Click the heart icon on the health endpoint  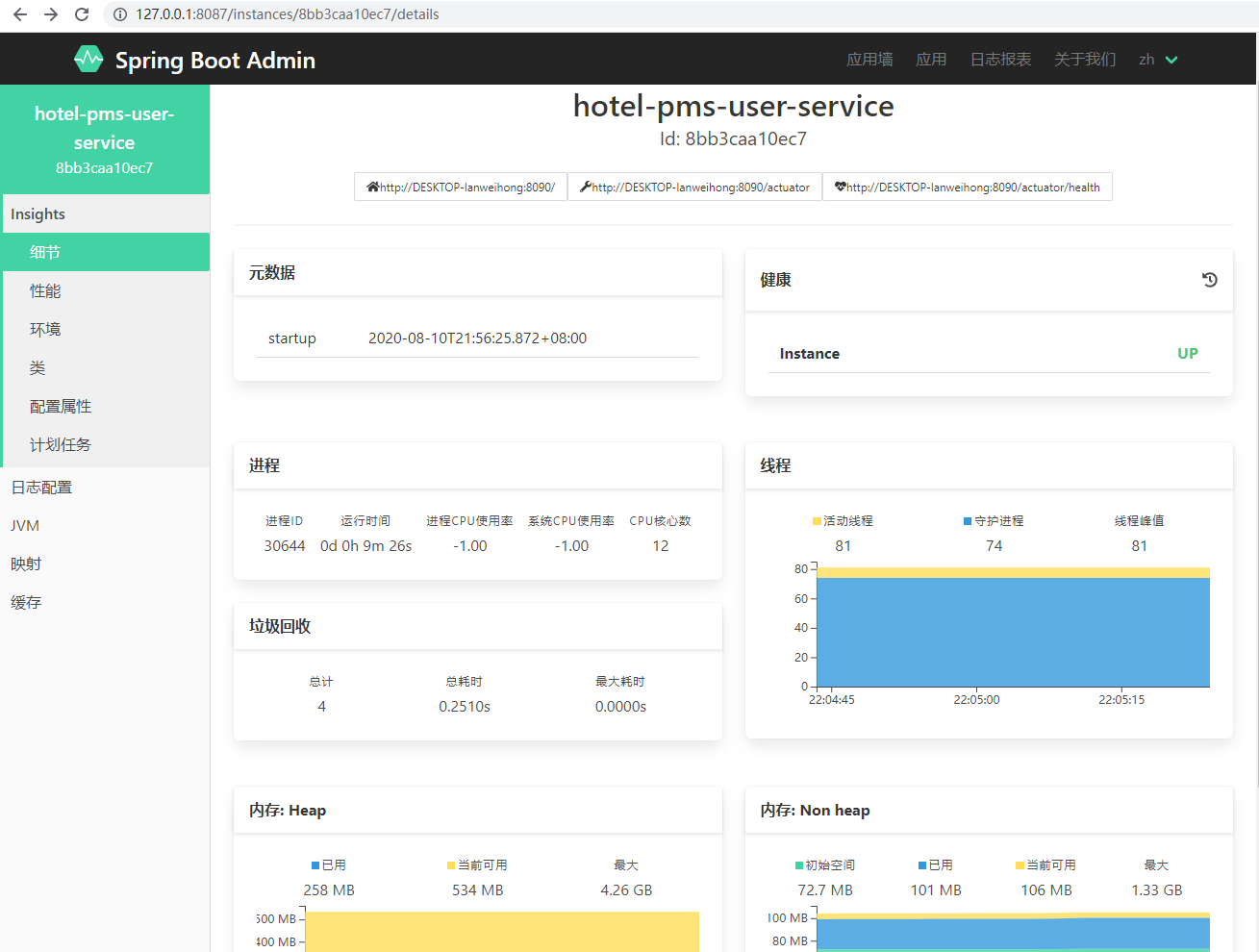tap(838, 187)
